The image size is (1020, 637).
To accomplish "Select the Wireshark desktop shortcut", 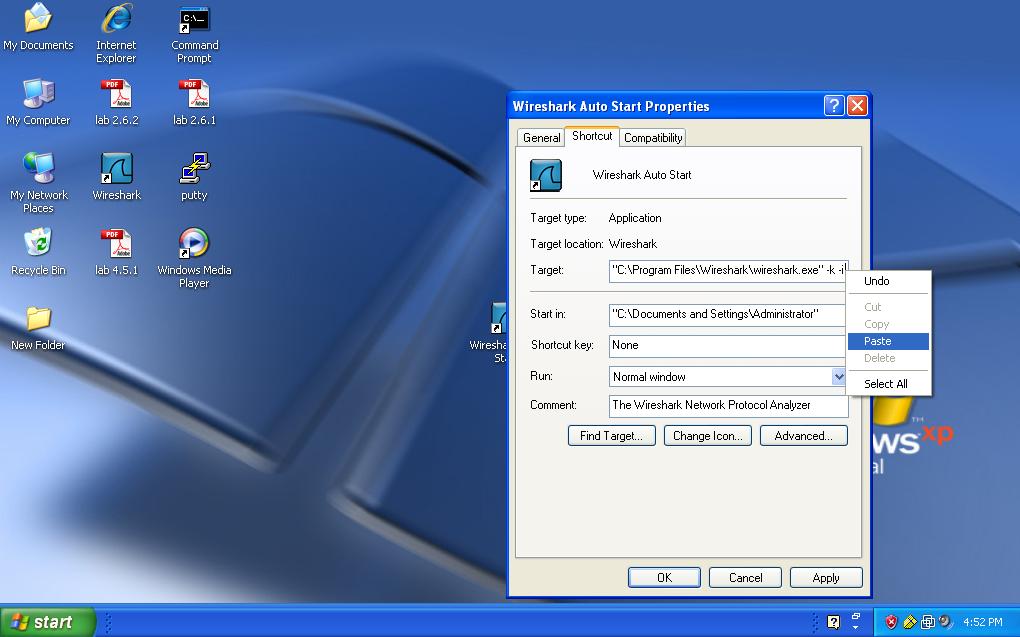I will (x=116, y=177).
